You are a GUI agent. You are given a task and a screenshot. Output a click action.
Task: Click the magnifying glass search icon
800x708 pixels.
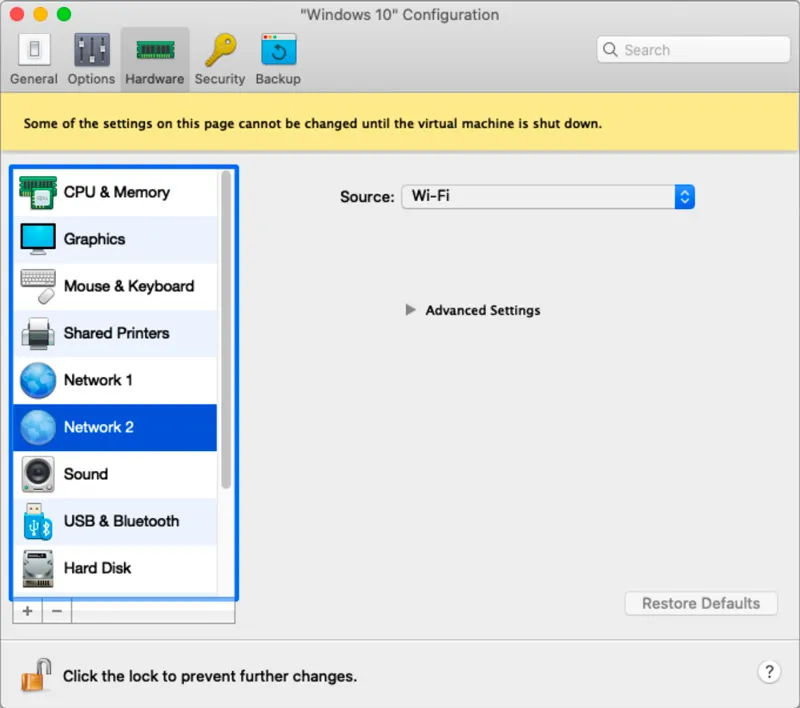(610, 49)
